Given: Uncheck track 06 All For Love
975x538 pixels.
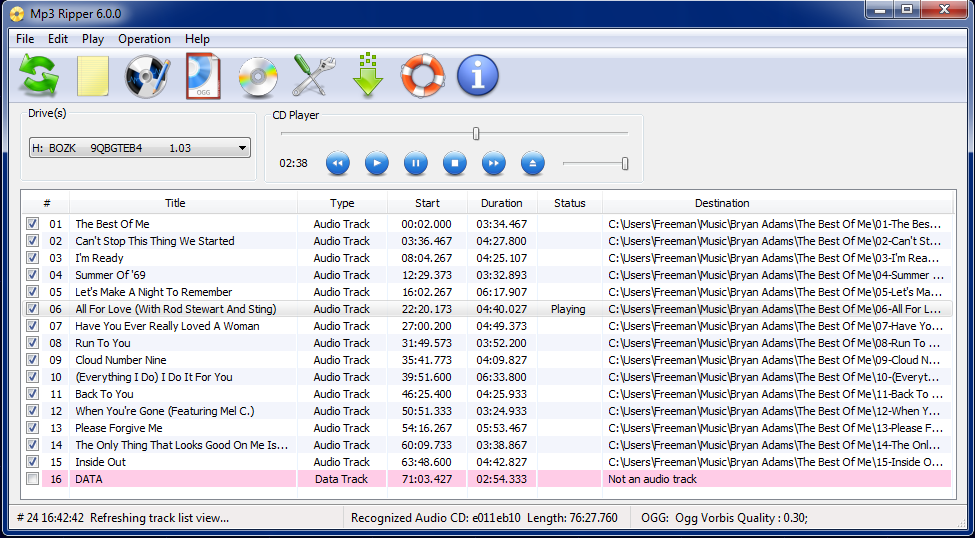Looking at the screenshot, I should (32, 308).
